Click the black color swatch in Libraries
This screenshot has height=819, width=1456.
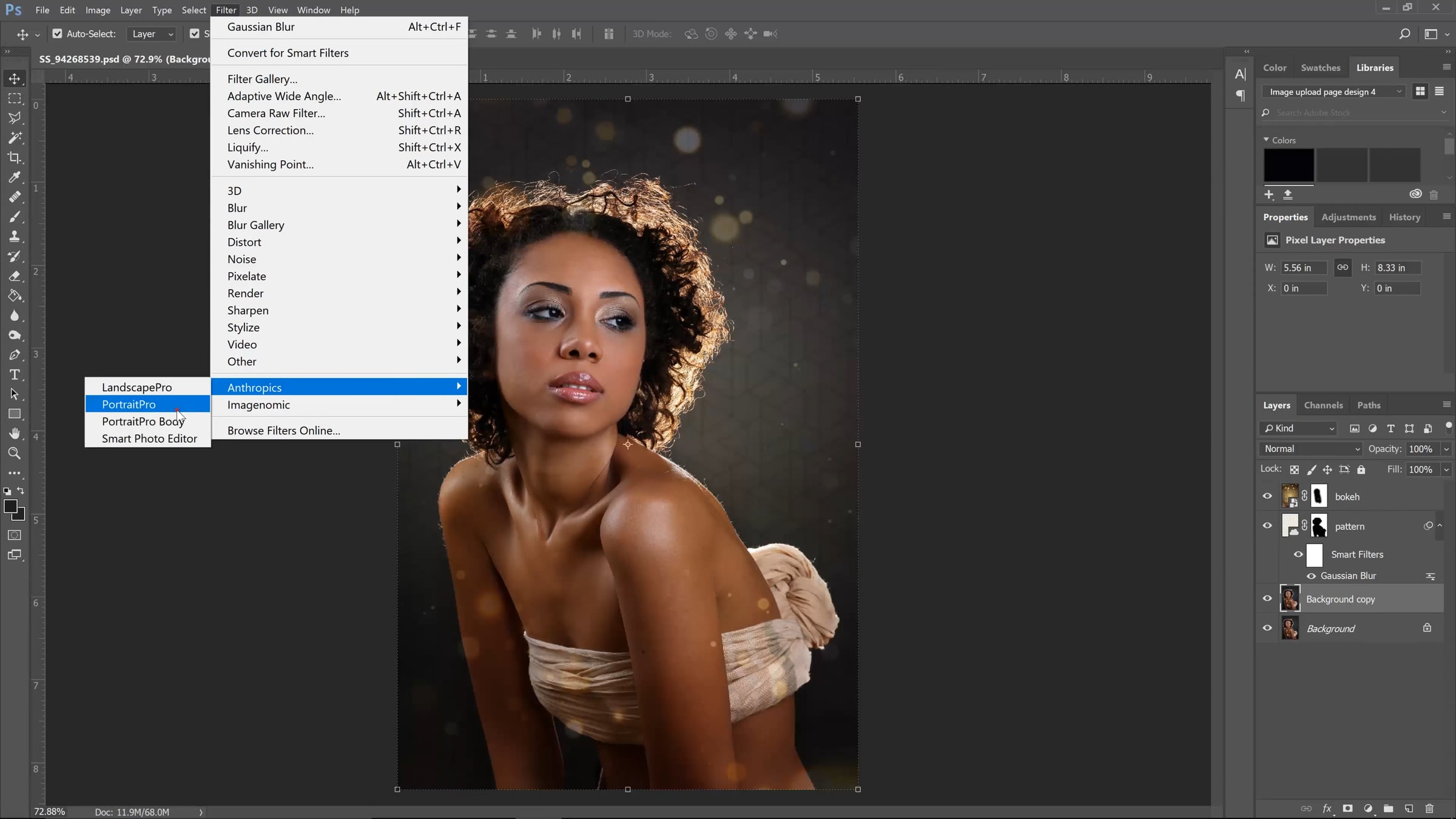pos(1289,165)
